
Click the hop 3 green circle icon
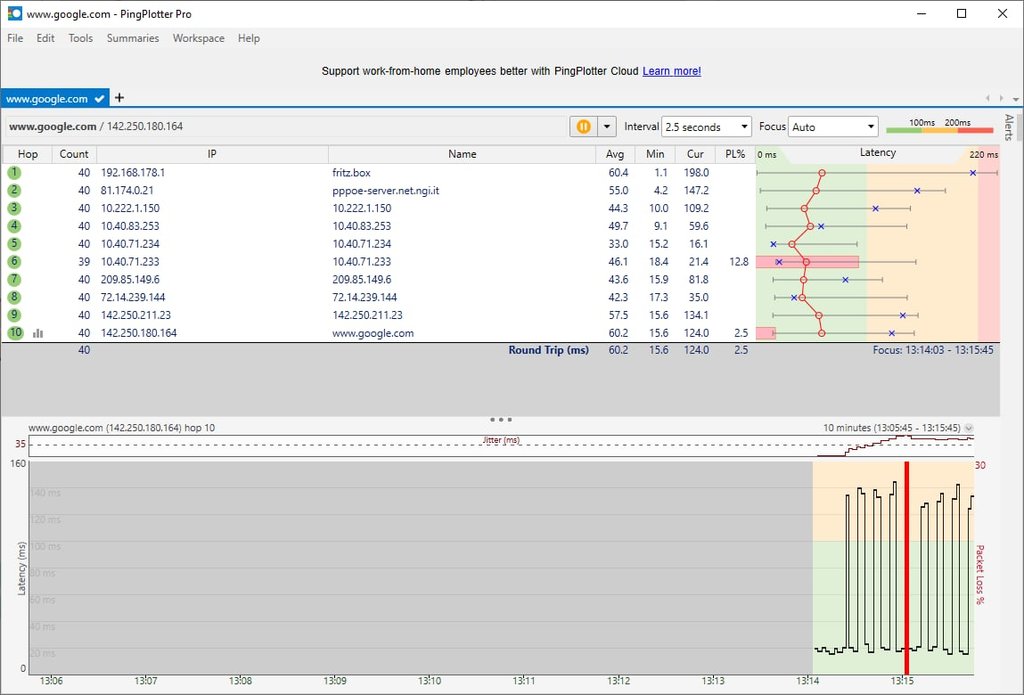[x=14, y=208]
